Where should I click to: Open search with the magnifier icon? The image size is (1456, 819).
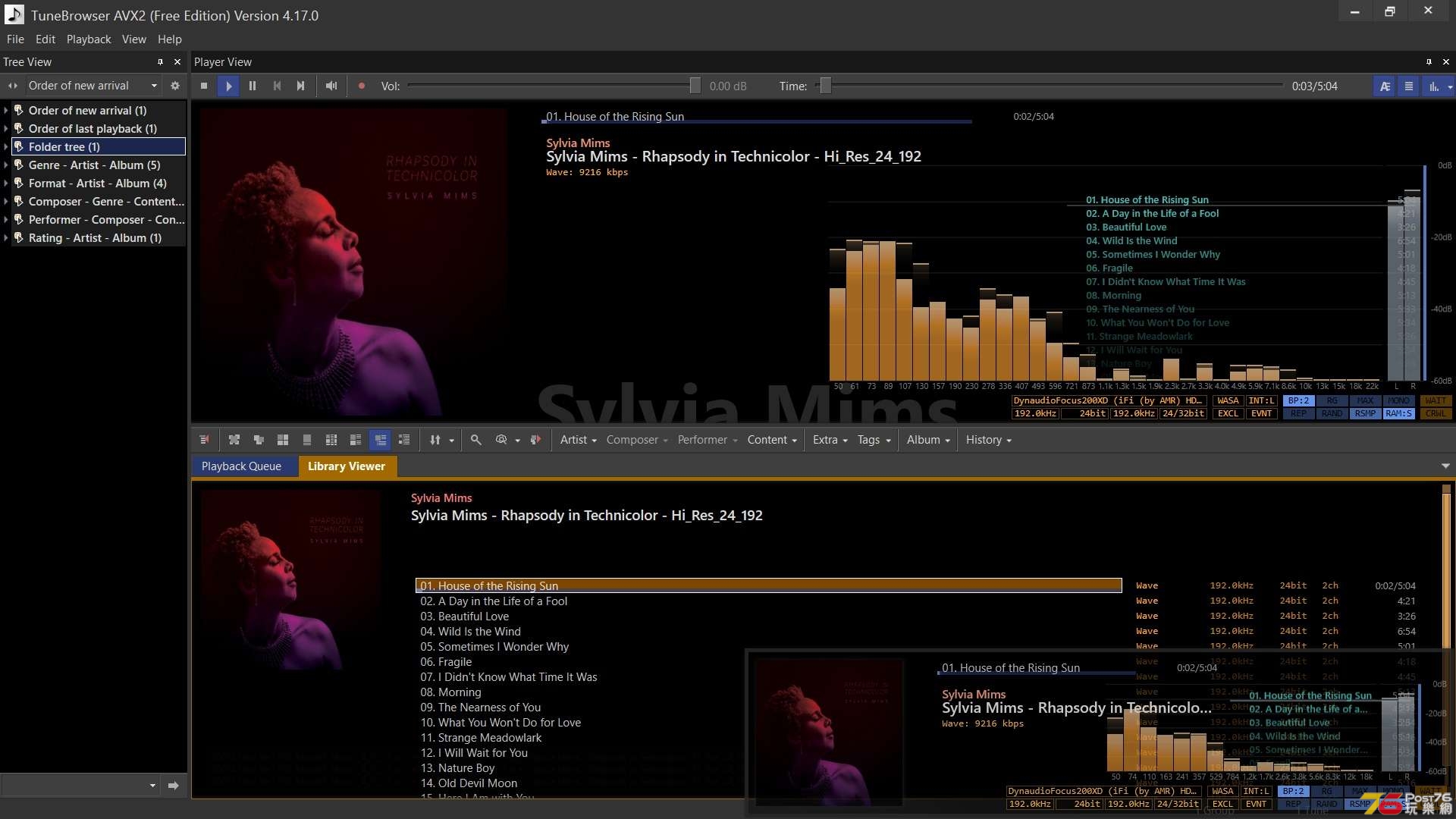point(476,440)
